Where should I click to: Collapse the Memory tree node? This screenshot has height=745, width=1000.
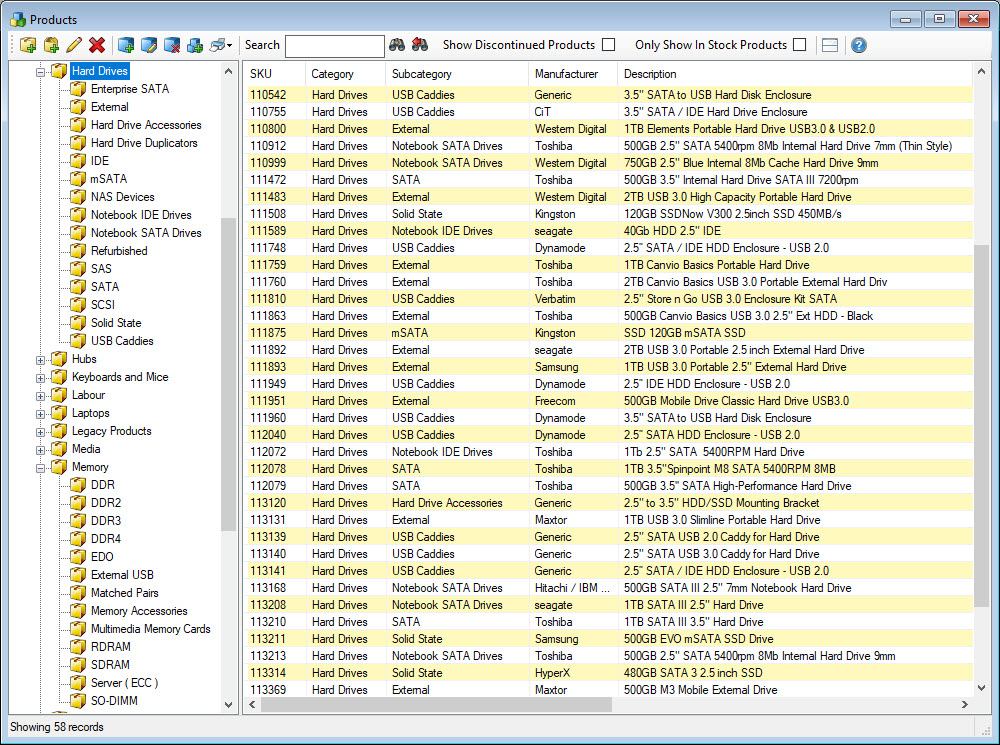pyautogui.click(x=41, y=468)
